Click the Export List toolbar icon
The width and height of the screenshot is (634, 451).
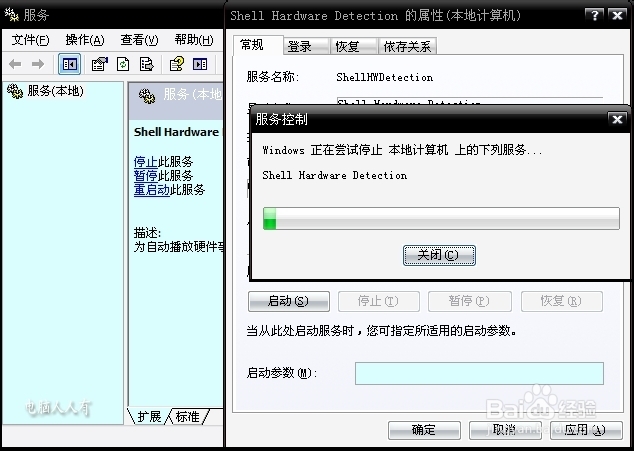[x=146, y=64]
